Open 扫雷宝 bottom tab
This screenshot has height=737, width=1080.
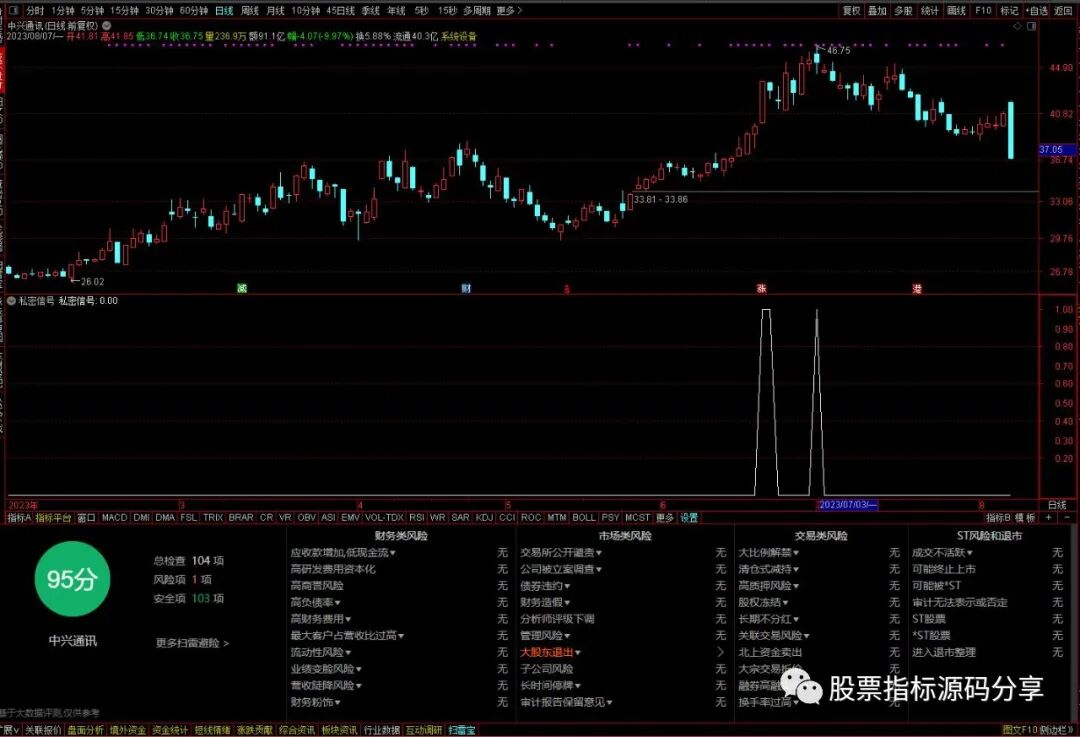(461, 729)
